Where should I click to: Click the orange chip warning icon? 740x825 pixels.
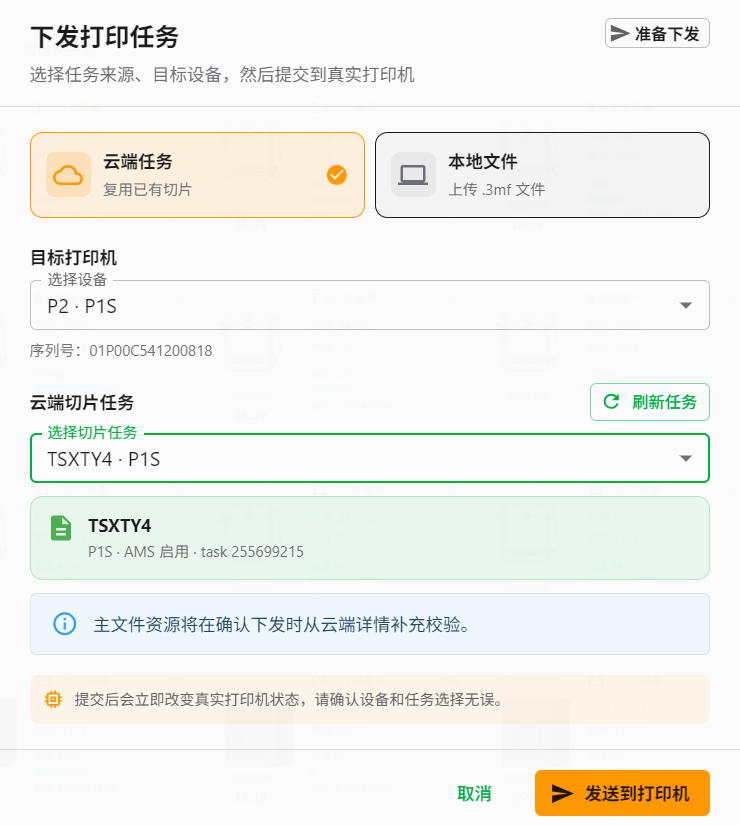53,699
